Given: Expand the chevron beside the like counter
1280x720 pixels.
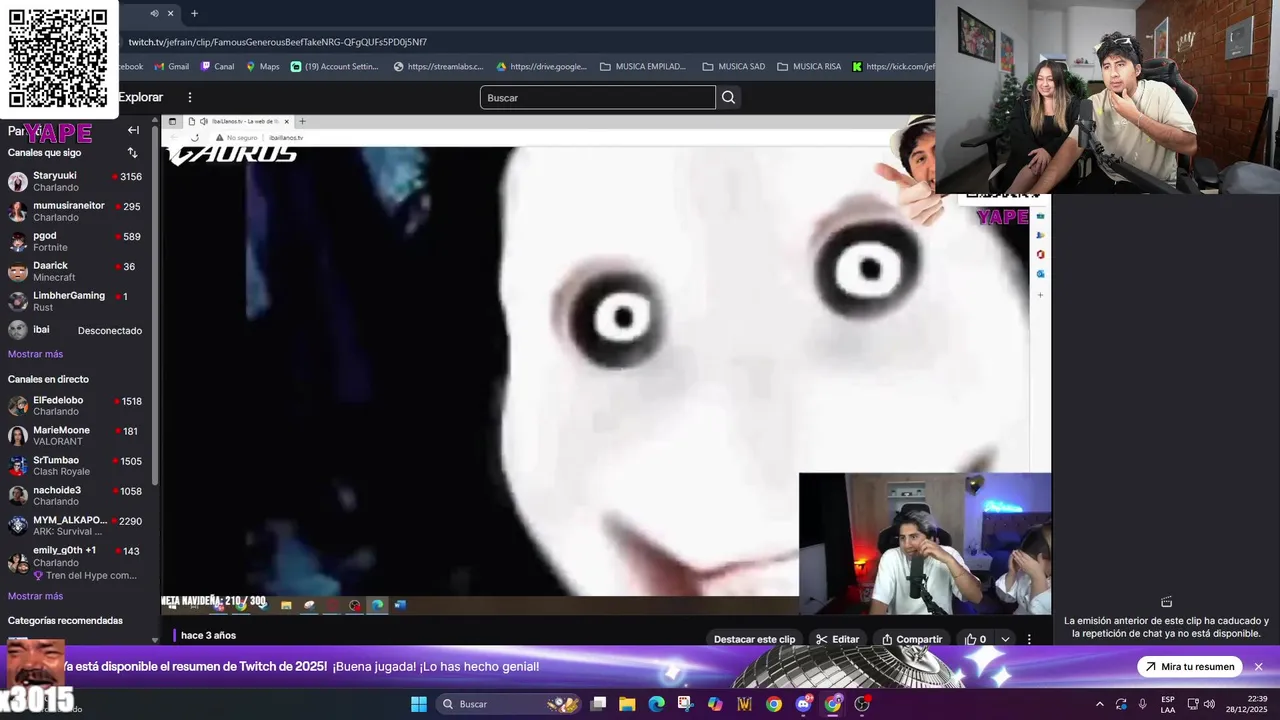Looking at the screenshot, I should [1005, 639].
